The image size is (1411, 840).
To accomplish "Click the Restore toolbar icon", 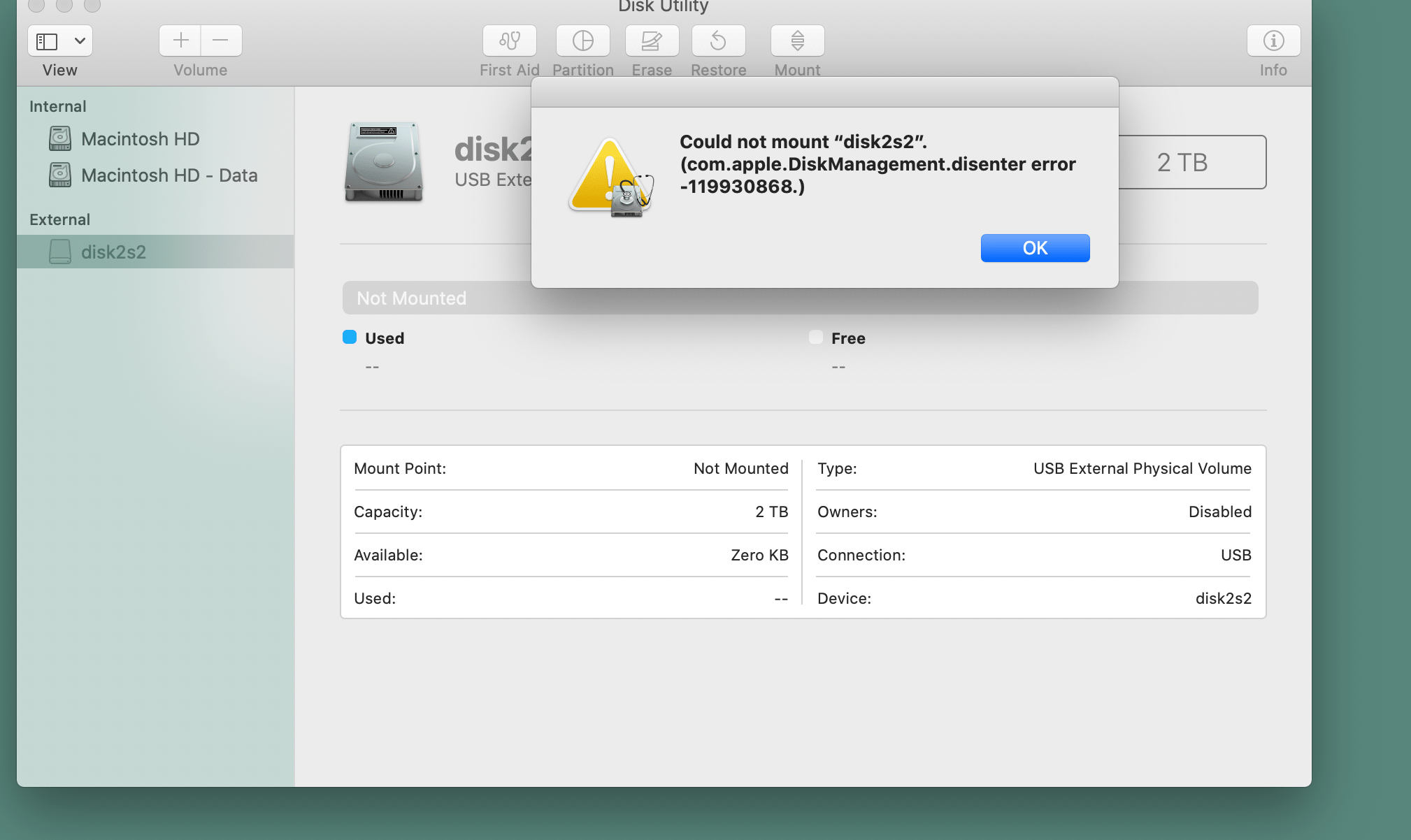I will [x=718, y=41].
